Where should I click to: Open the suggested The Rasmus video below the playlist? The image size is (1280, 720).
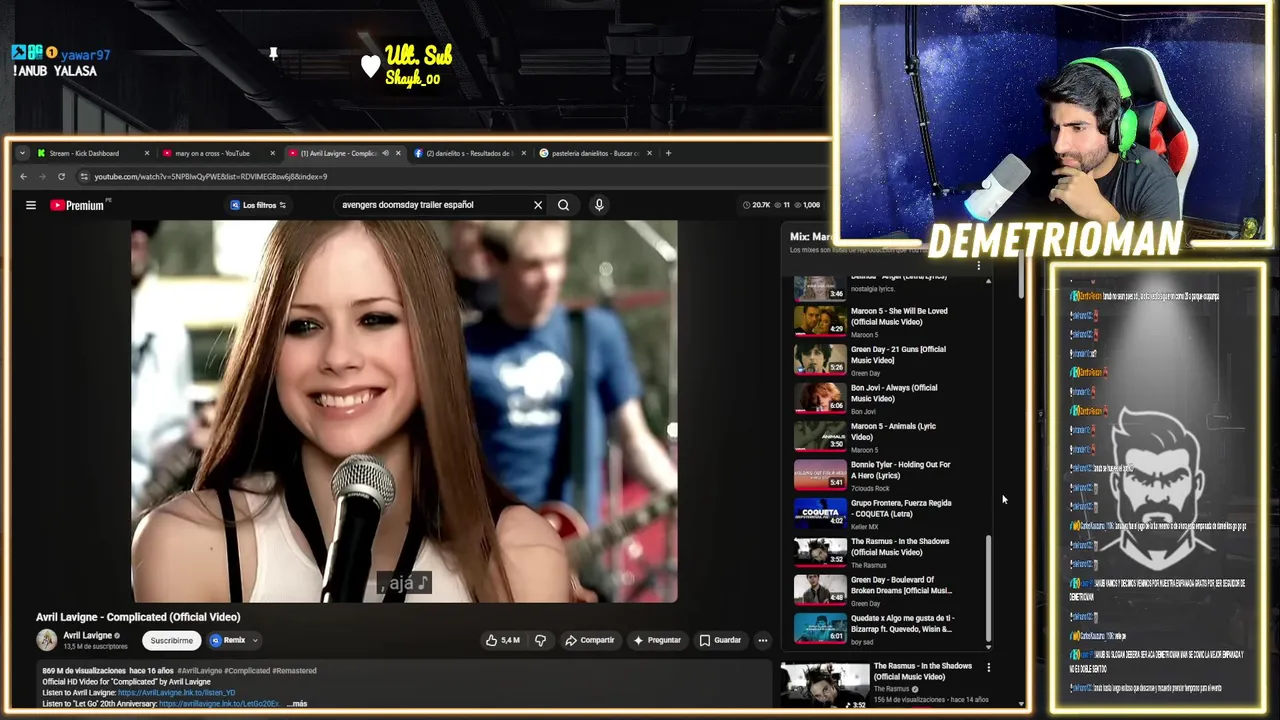pos(825,685)
